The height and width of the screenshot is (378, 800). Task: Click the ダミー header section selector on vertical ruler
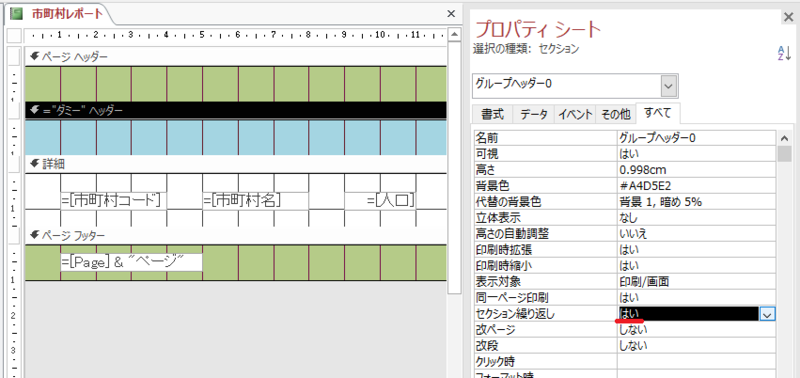(14, 110)
